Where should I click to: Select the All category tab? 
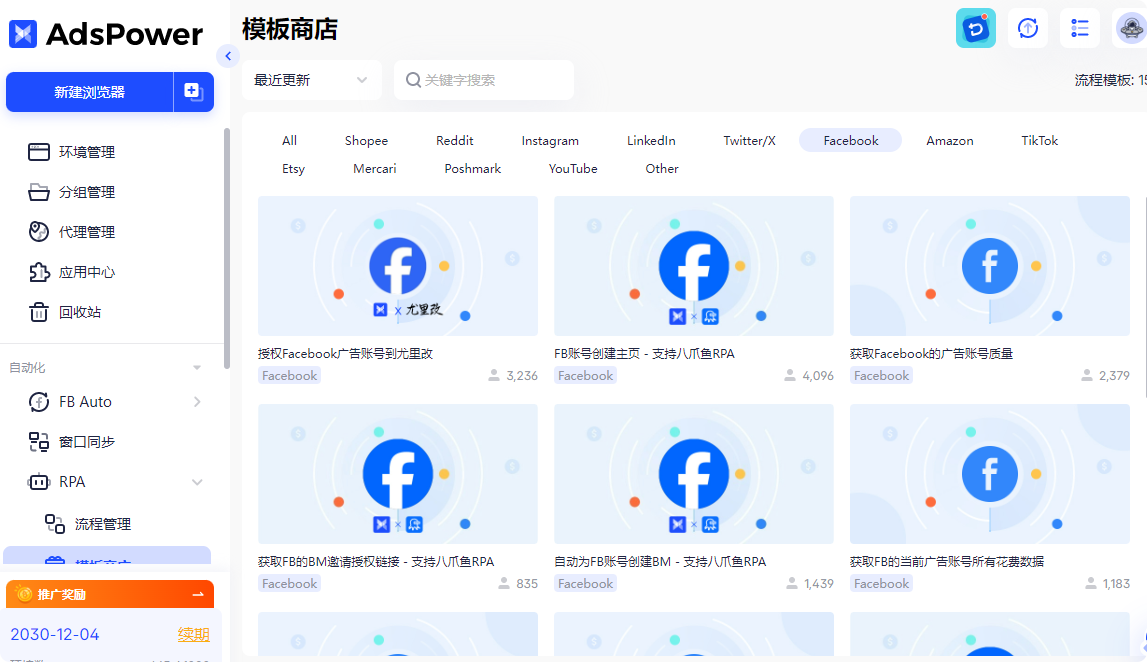click(290, 140)
